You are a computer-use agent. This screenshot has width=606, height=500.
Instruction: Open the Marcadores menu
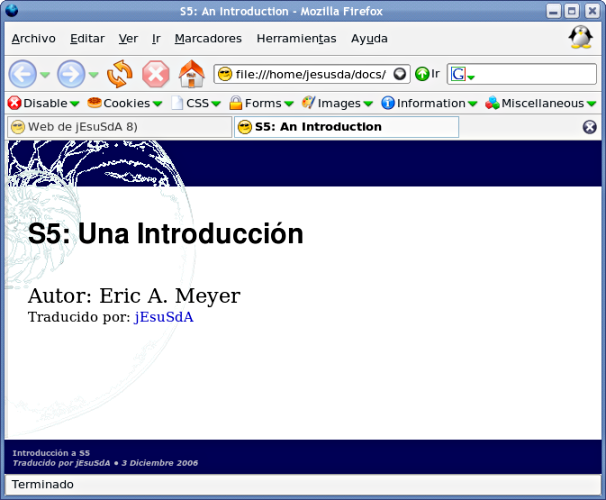point(208,39)
